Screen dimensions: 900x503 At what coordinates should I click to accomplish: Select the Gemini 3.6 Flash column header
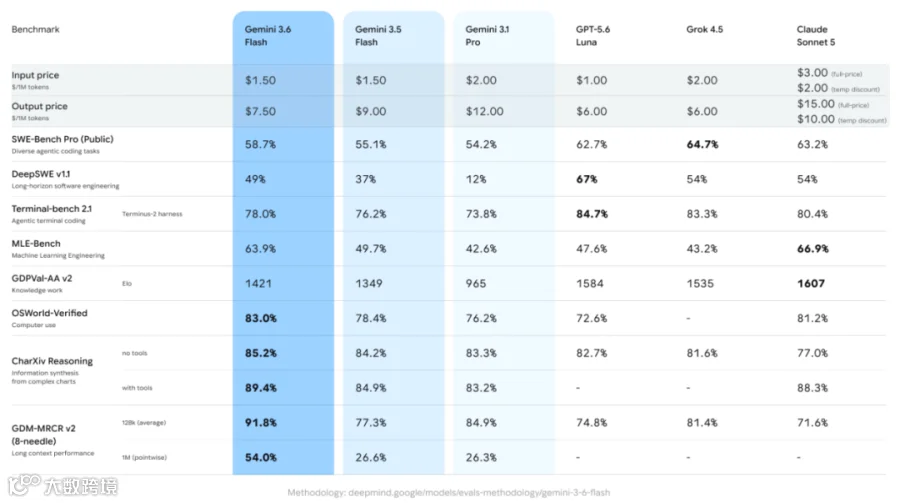point(267,36)
